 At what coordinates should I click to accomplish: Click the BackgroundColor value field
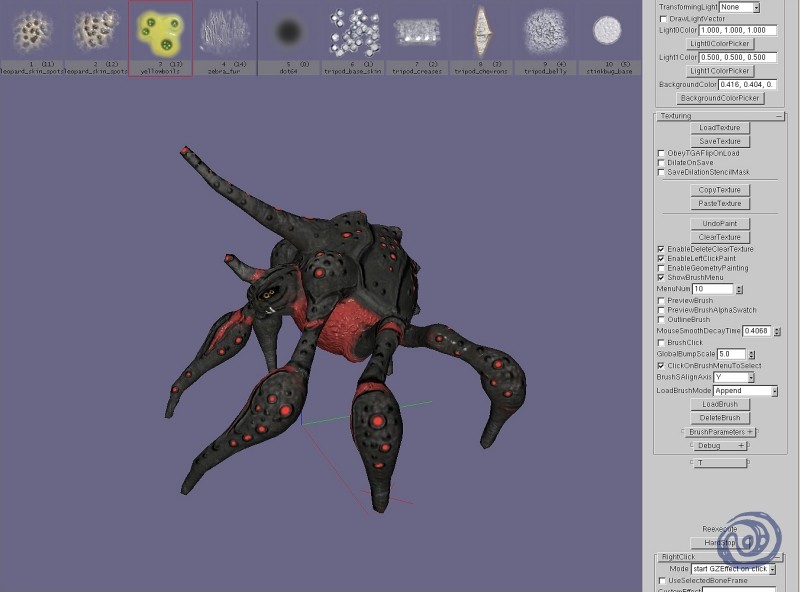747,84
